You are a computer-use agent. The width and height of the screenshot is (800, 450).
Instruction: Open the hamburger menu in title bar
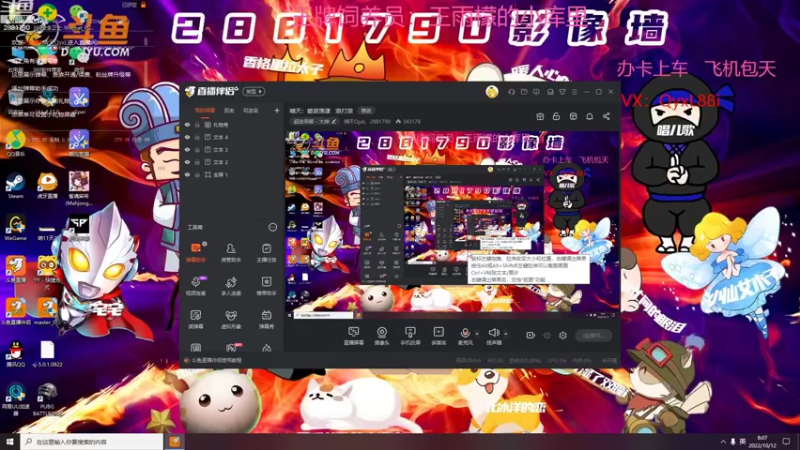(x=574, y=92)
